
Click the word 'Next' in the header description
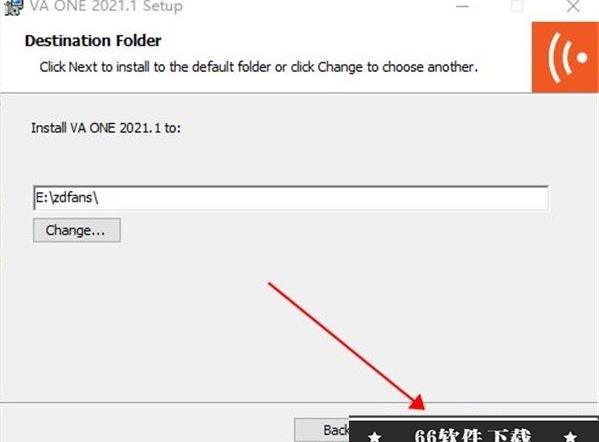tap(83, 67)
